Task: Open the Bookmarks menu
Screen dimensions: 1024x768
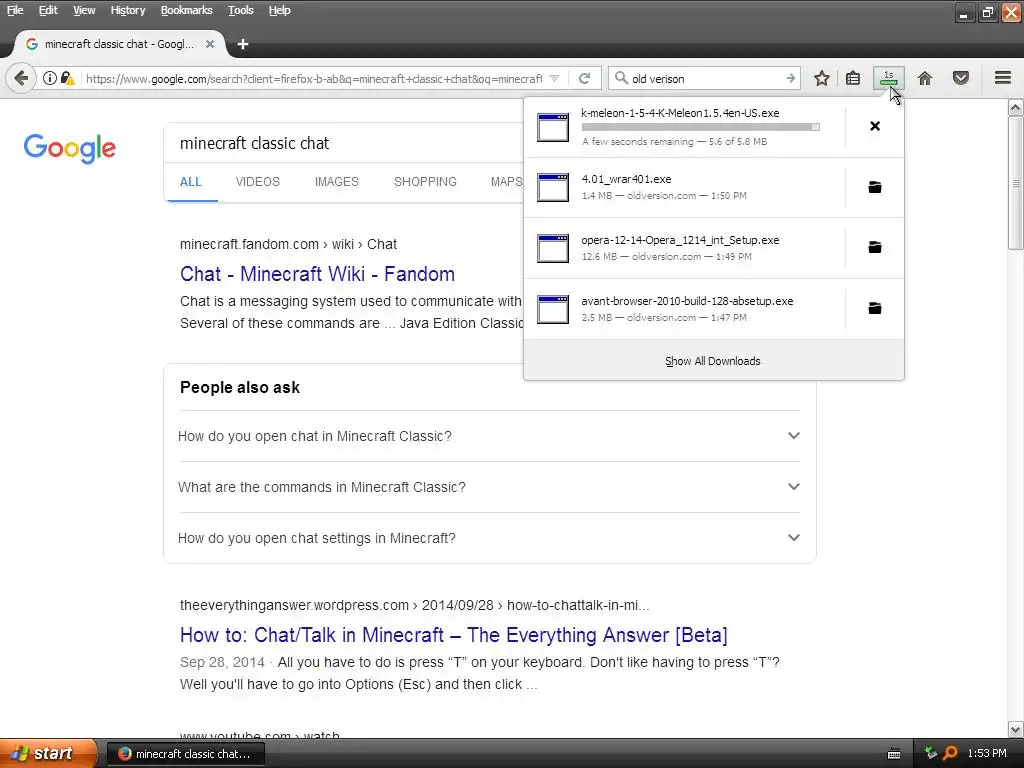Action: coord(186,10)
